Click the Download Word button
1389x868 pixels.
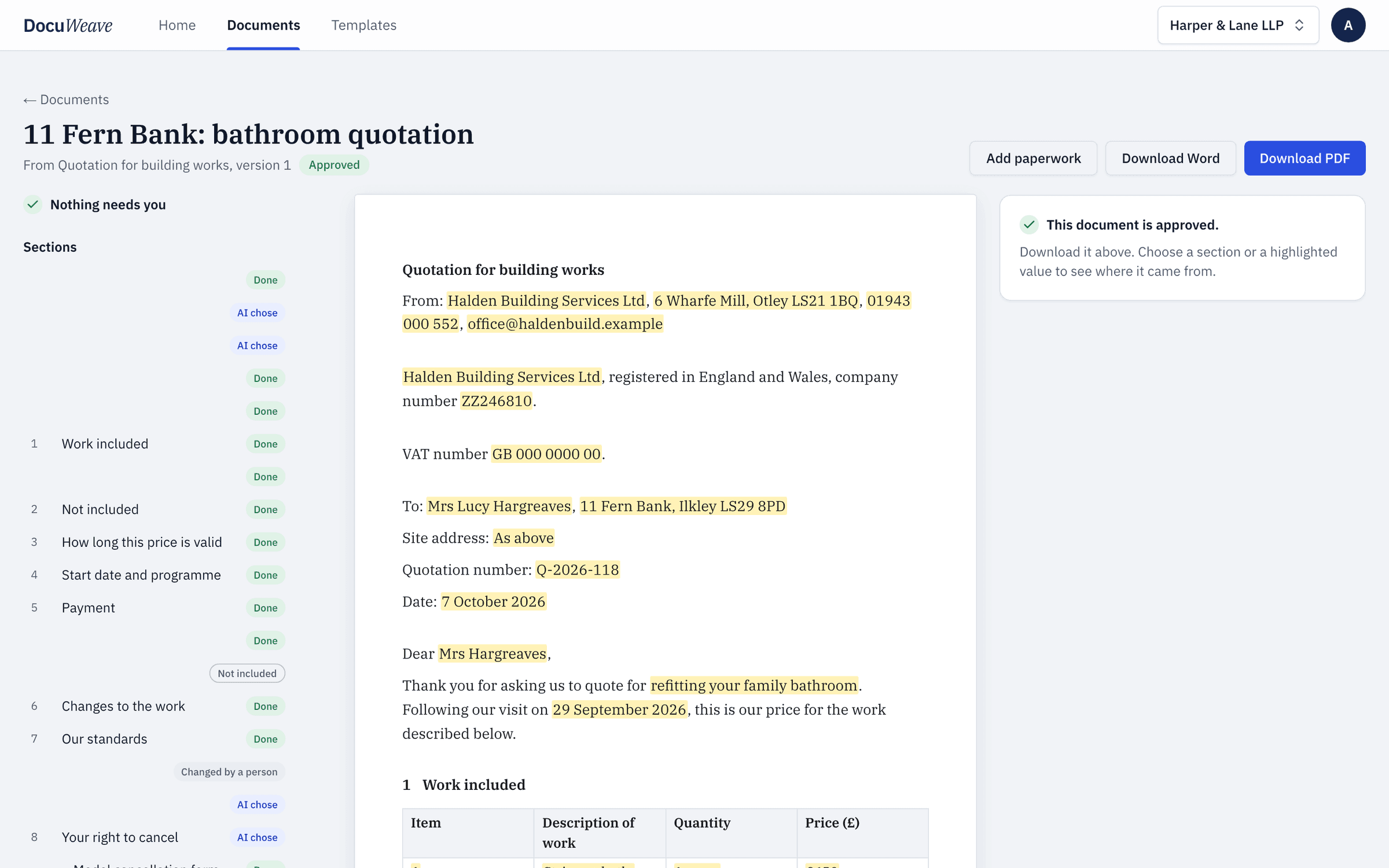point(1170,158)
